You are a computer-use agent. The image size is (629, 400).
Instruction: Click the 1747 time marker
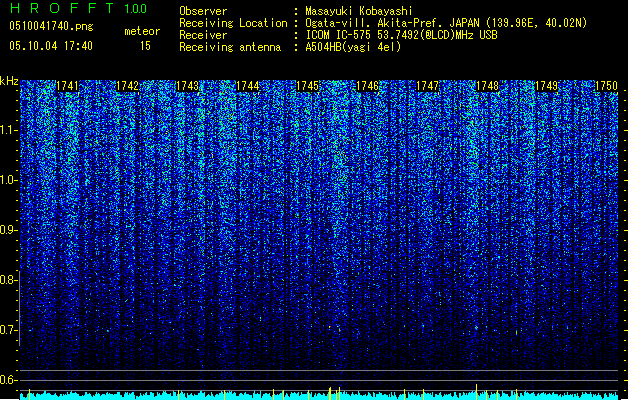[x=427, y=86]
